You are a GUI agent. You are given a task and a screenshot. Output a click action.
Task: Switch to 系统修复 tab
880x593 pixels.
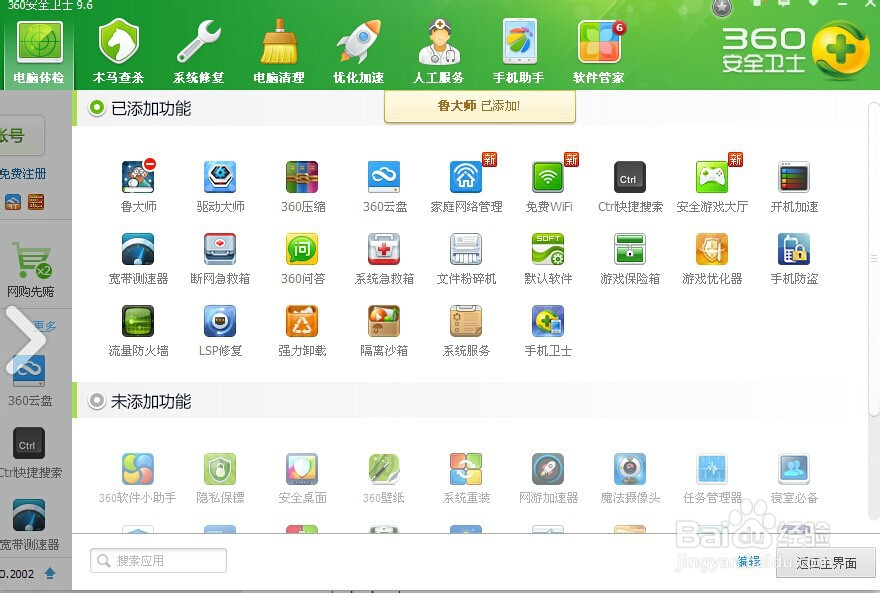[199, 52]
